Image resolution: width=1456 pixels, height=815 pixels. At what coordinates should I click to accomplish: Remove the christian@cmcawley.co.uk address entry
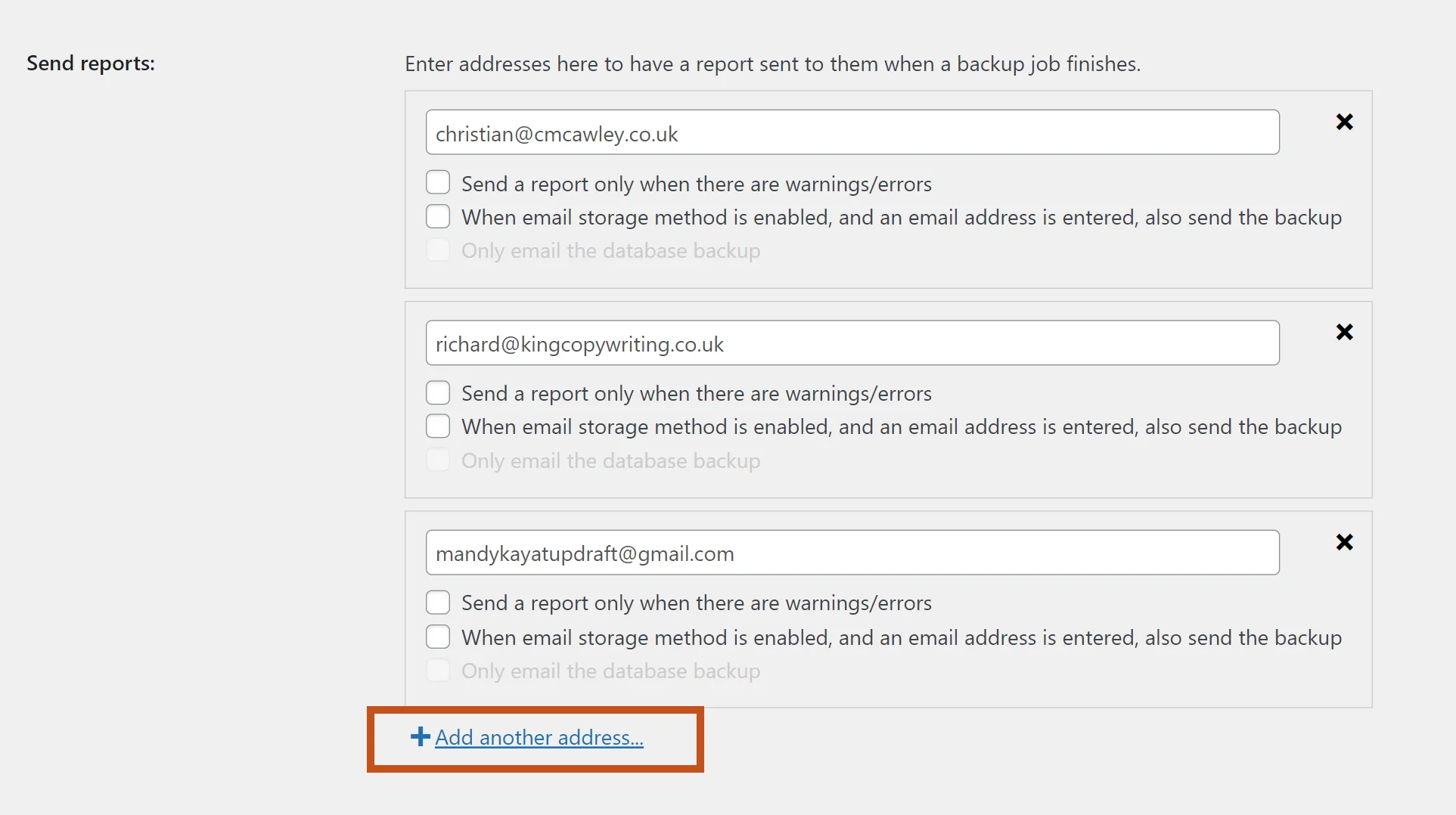[1344, 122]
